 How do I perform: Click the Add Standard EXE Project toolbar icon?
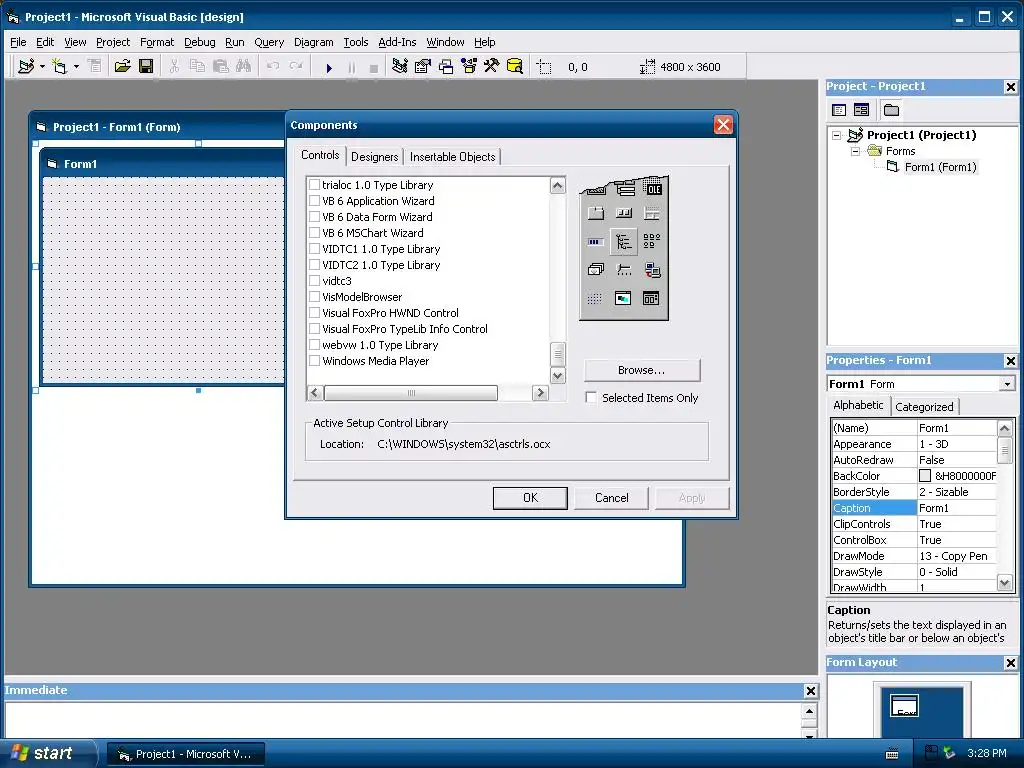(26, 67)
